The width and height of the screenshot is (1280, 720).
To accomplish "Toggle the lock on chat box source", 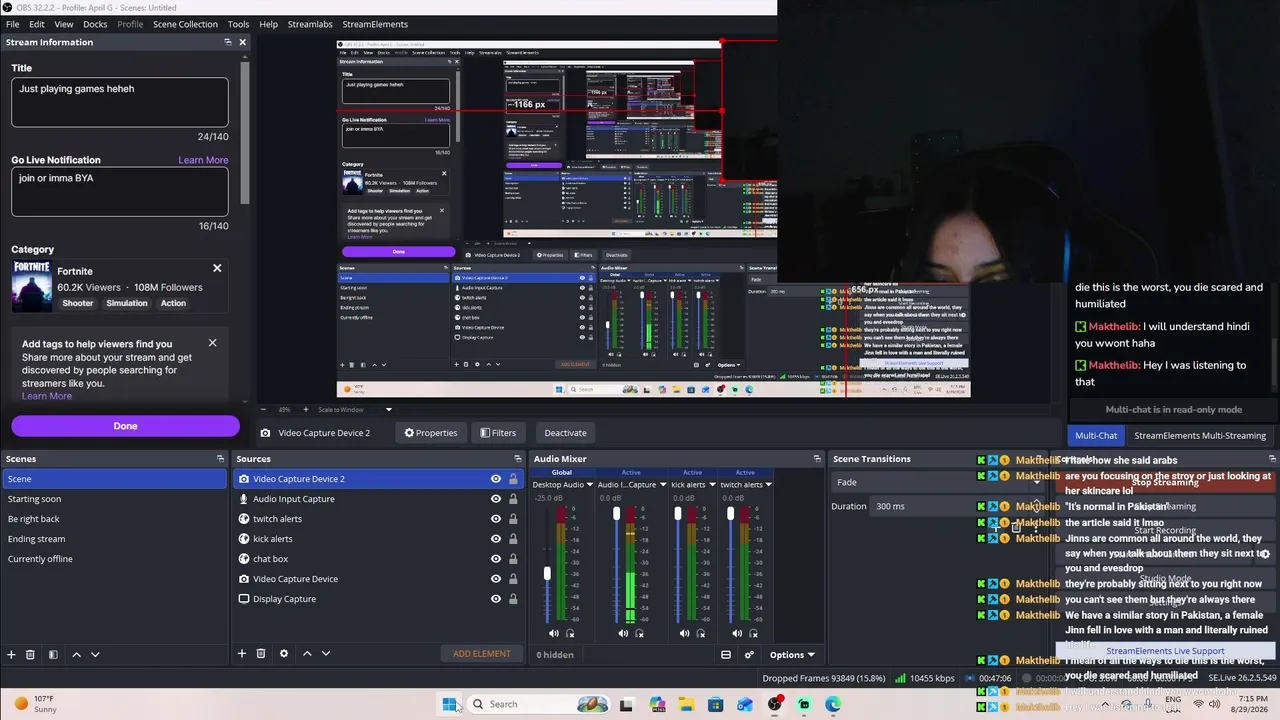I will click(x=513, y=559).
